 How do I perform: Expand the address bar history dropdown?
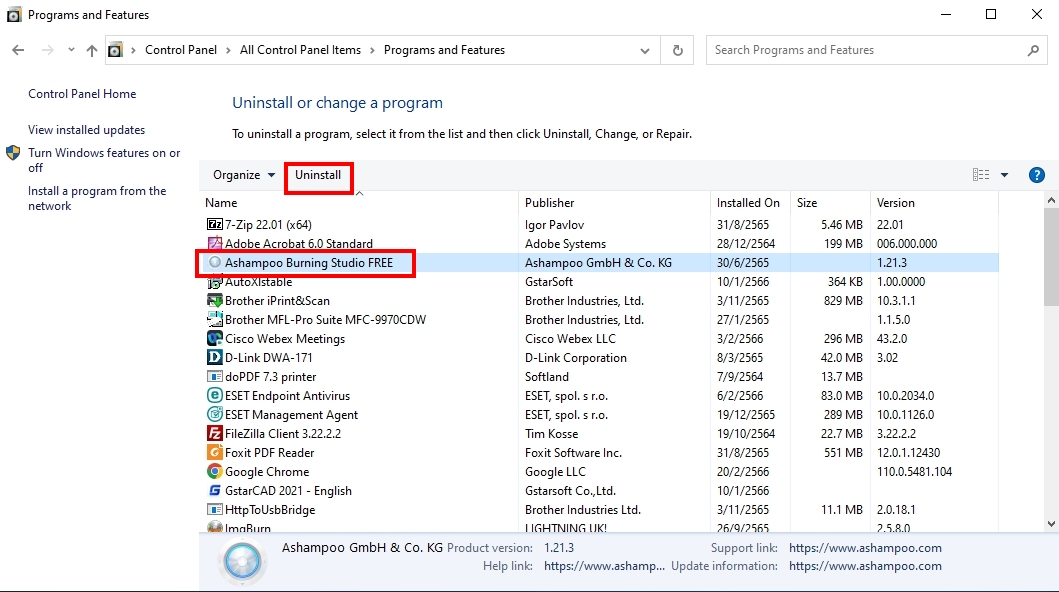click(645, 51)
